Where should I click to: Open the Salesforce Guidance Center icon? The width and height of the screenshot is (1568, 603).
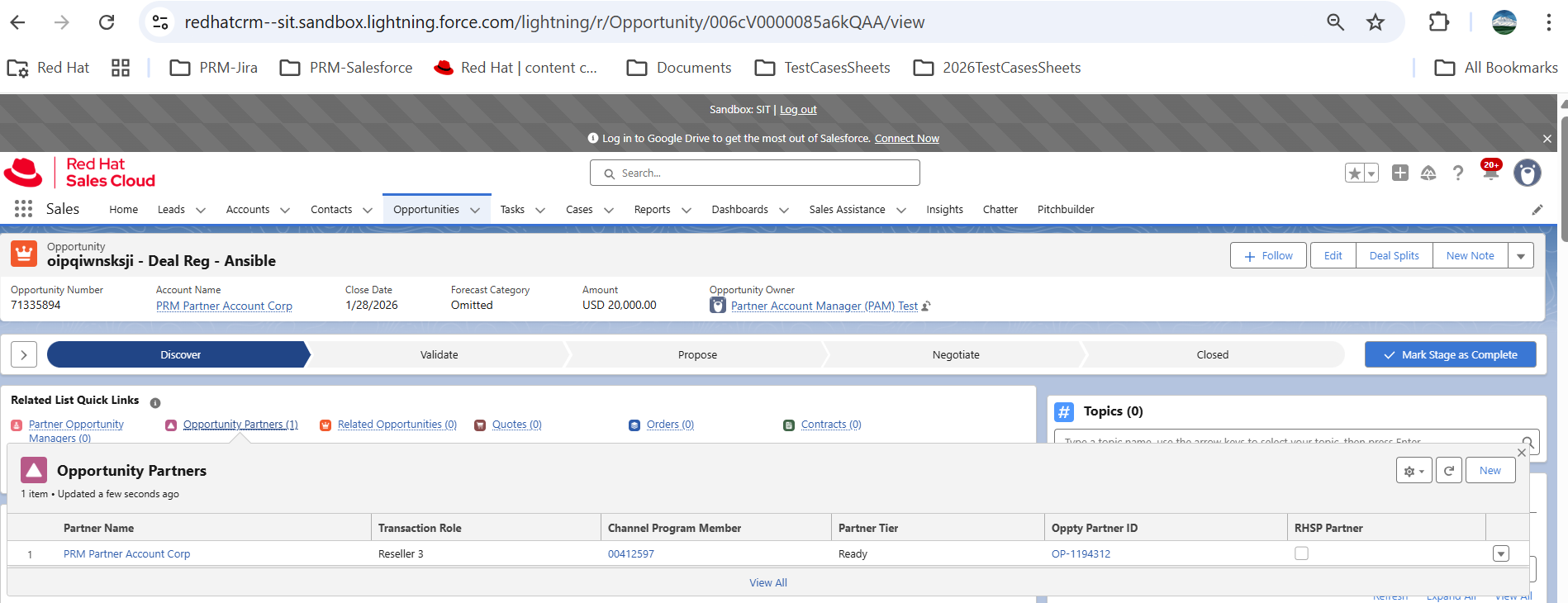[x=1428, y=173]
